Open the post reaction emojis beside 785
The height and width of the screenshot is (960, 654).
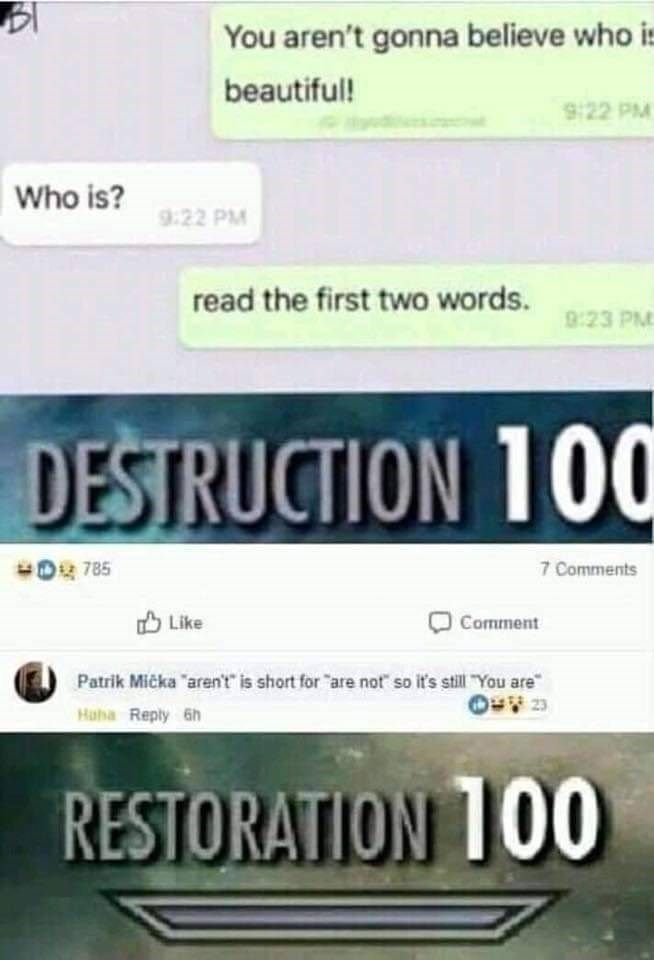(x=47, y=569)
